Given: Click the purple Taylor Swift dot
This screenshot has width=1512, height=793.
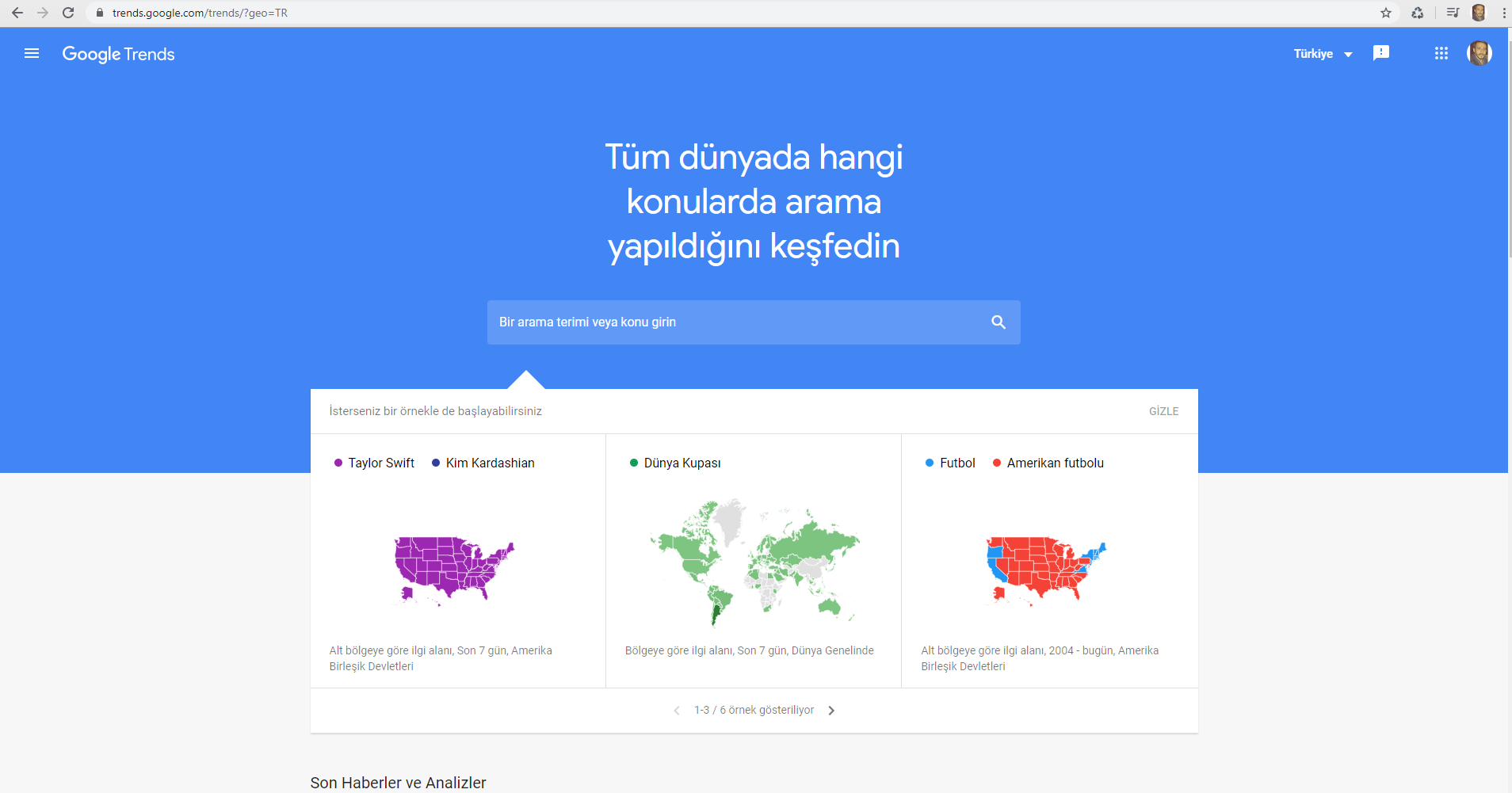Looking at the screenshot, I should pyautogui.click(x=338, y=463).
